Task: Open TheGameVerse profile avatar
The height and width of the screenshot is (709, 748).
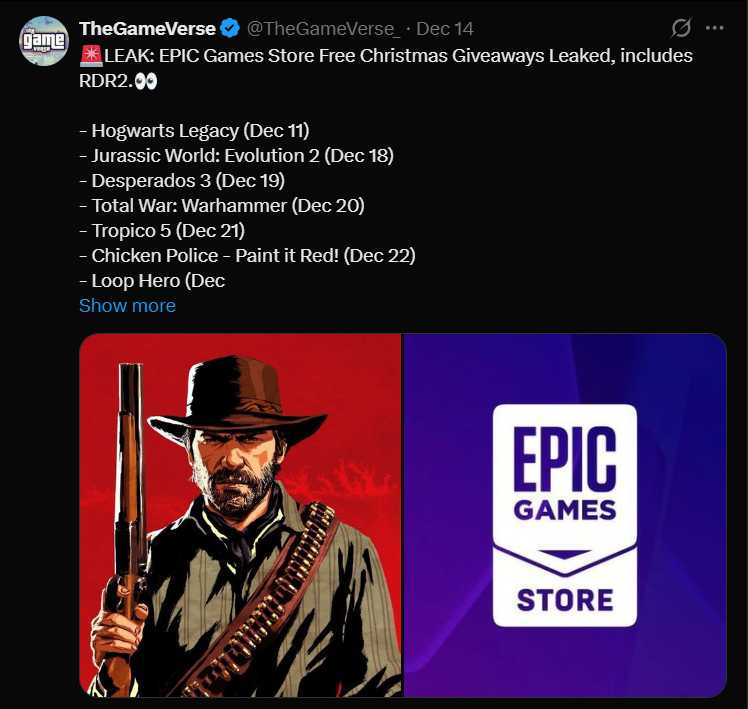Action: pyautogui.click(x=44, y=41)
